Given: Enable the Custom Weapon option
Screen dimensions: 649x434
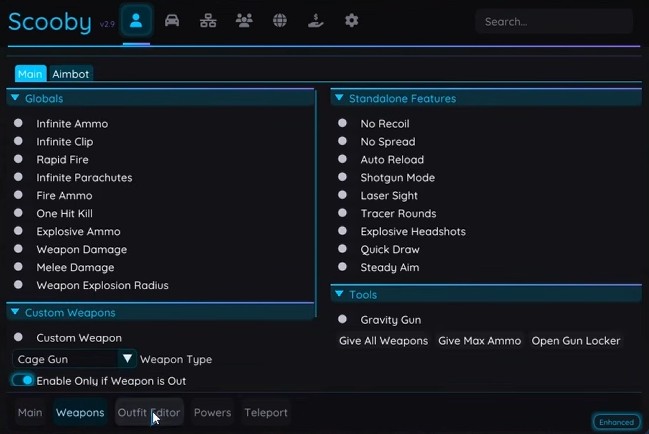Looking at the screenshot, I should (18, 337).
